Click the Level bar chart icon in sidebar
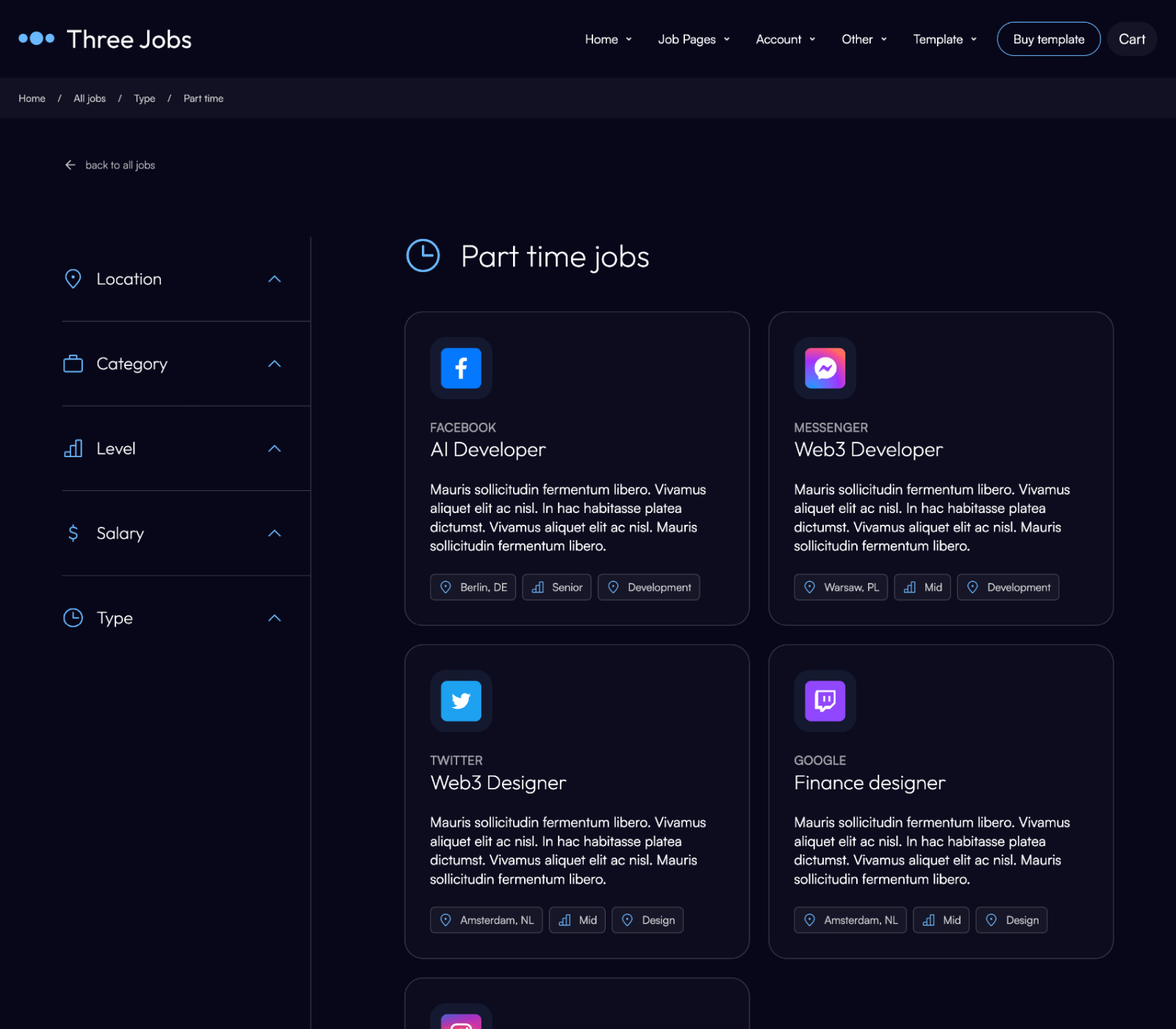This screenshot has width=1176, height=1029. click(73, 448)
